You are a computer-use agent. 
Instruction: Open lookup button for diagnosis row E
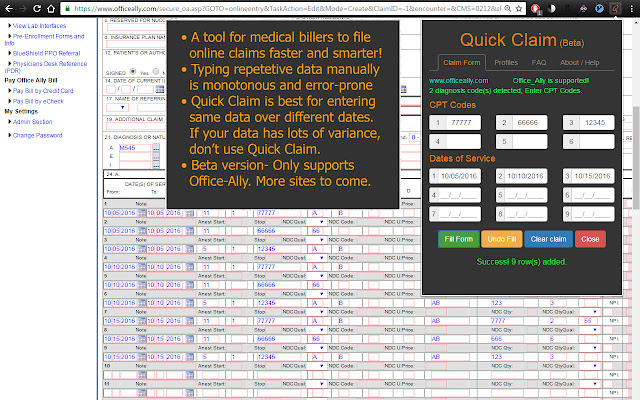tap(156, 156)
